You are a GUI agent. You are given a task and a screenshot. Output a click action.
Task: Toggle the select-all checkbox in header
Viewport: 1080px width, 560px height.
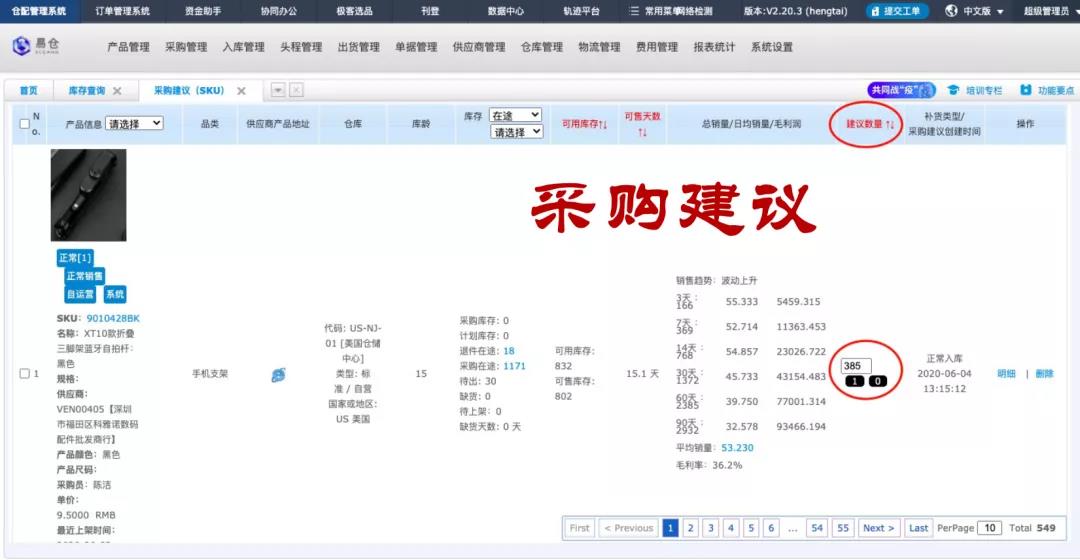point(25,124)
